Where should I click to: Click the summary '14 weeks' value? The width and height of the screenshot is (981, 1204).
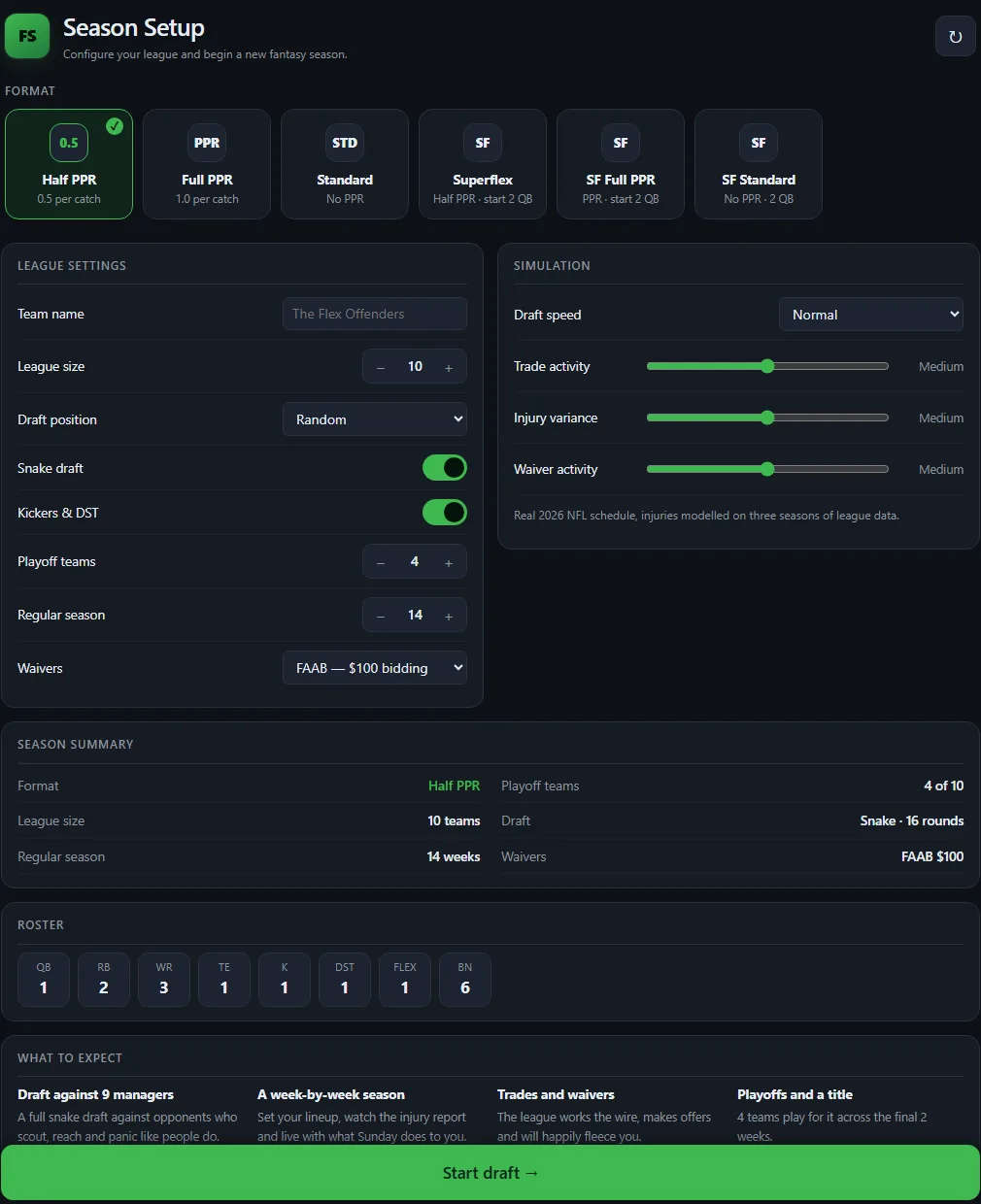pyautogui.click(x=454, y=856)
